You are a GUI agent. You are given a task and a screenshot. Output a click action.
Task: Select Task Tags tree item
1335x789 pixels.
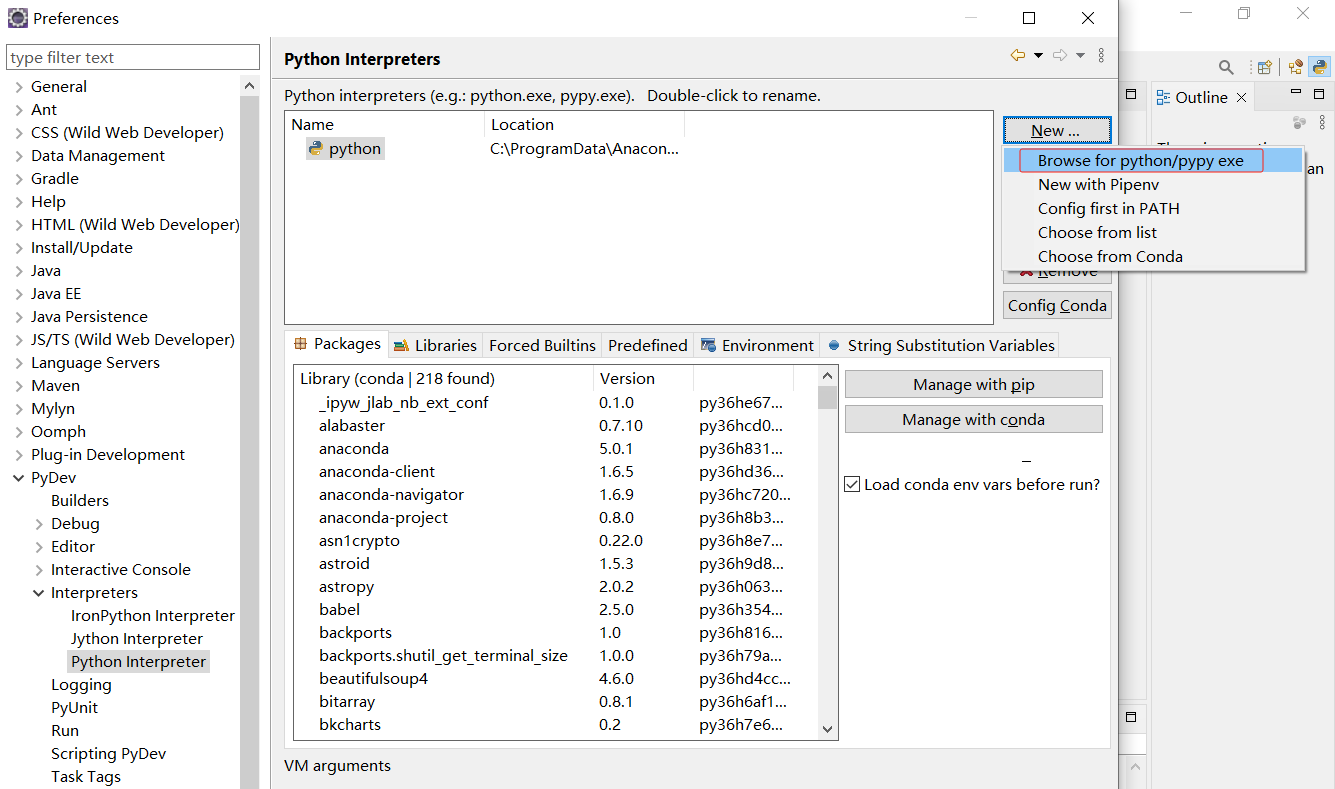[x=86, y=777]
